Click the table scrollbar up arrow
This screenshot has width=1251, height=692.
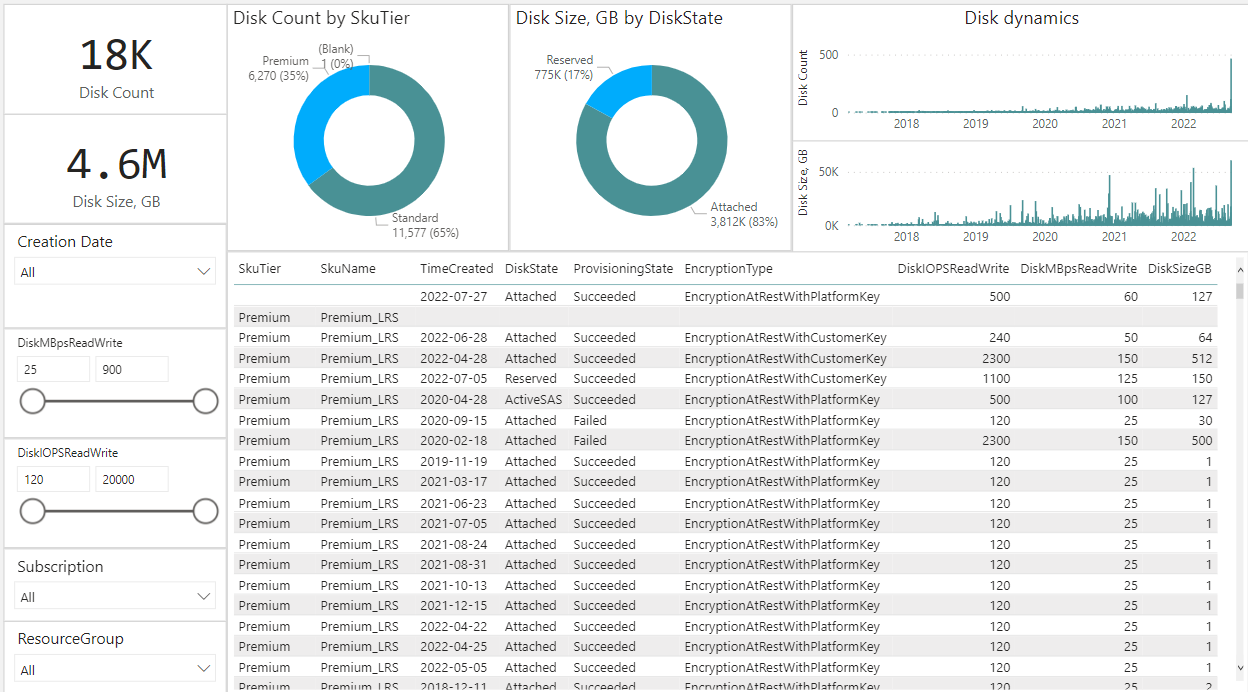tap(1240, 266)
